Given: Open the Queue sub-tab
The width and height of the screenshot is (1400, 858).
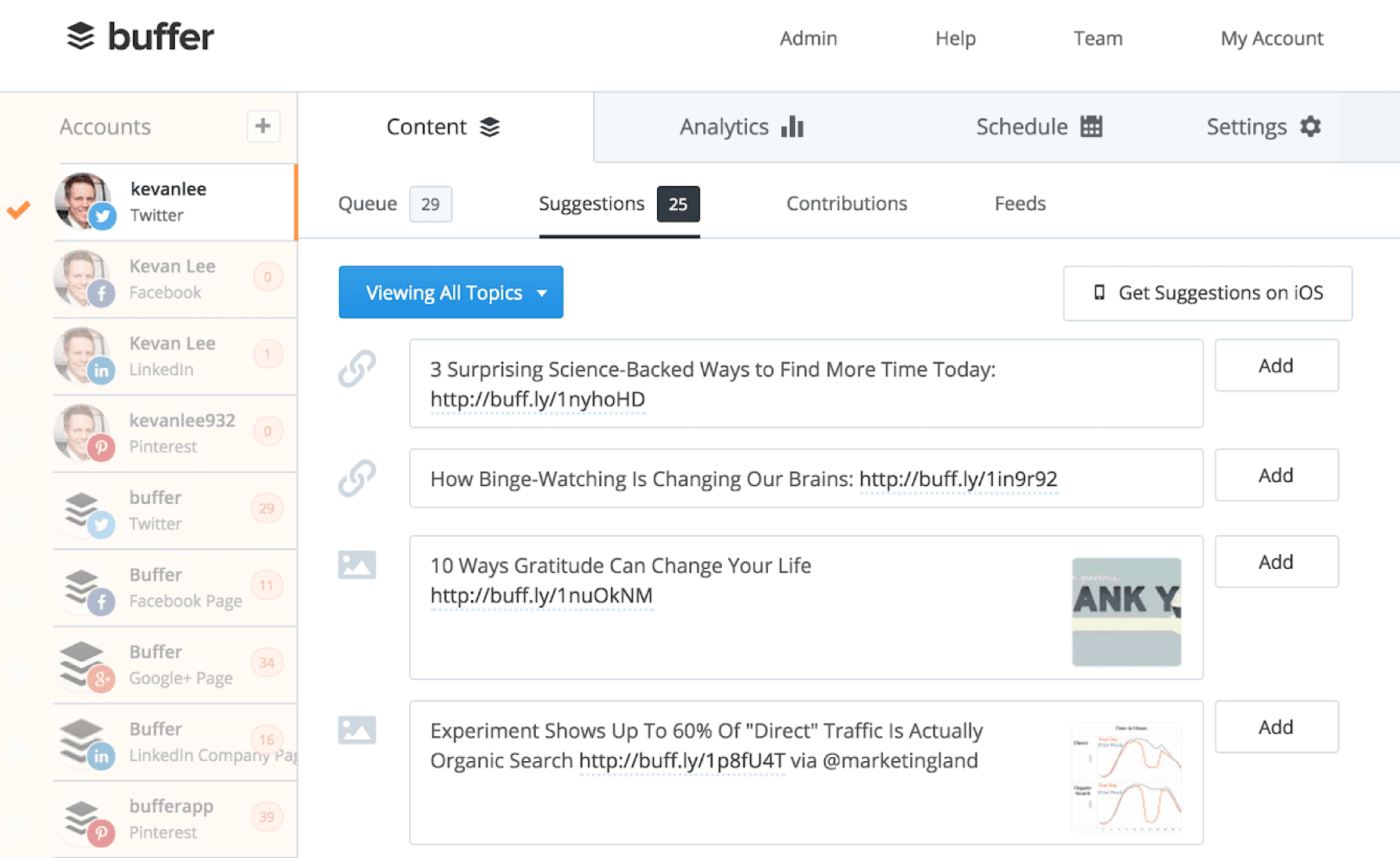Looking at the screenshot, I should click(x=395, y=204).
